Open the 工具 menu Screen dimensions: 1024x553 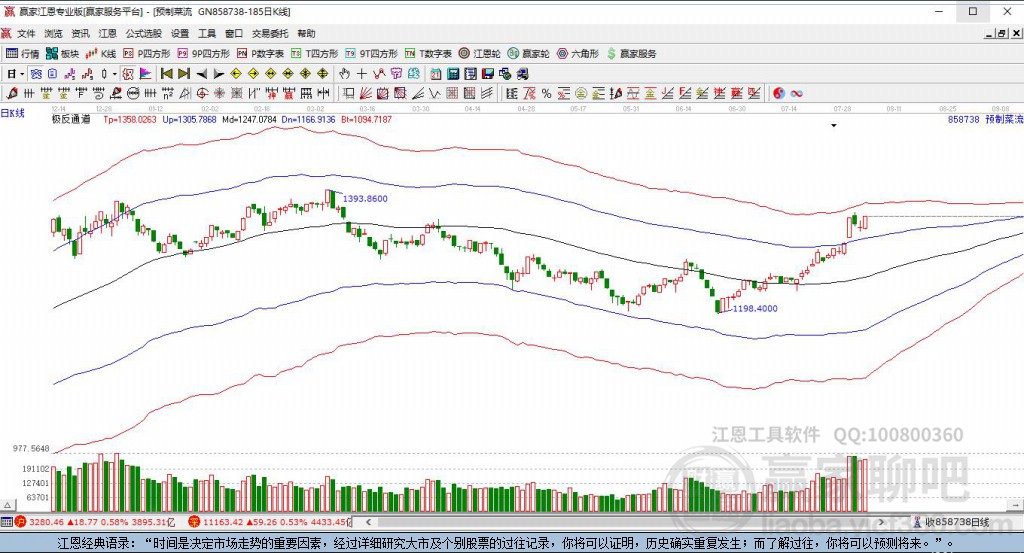click(x=207, y=33)
